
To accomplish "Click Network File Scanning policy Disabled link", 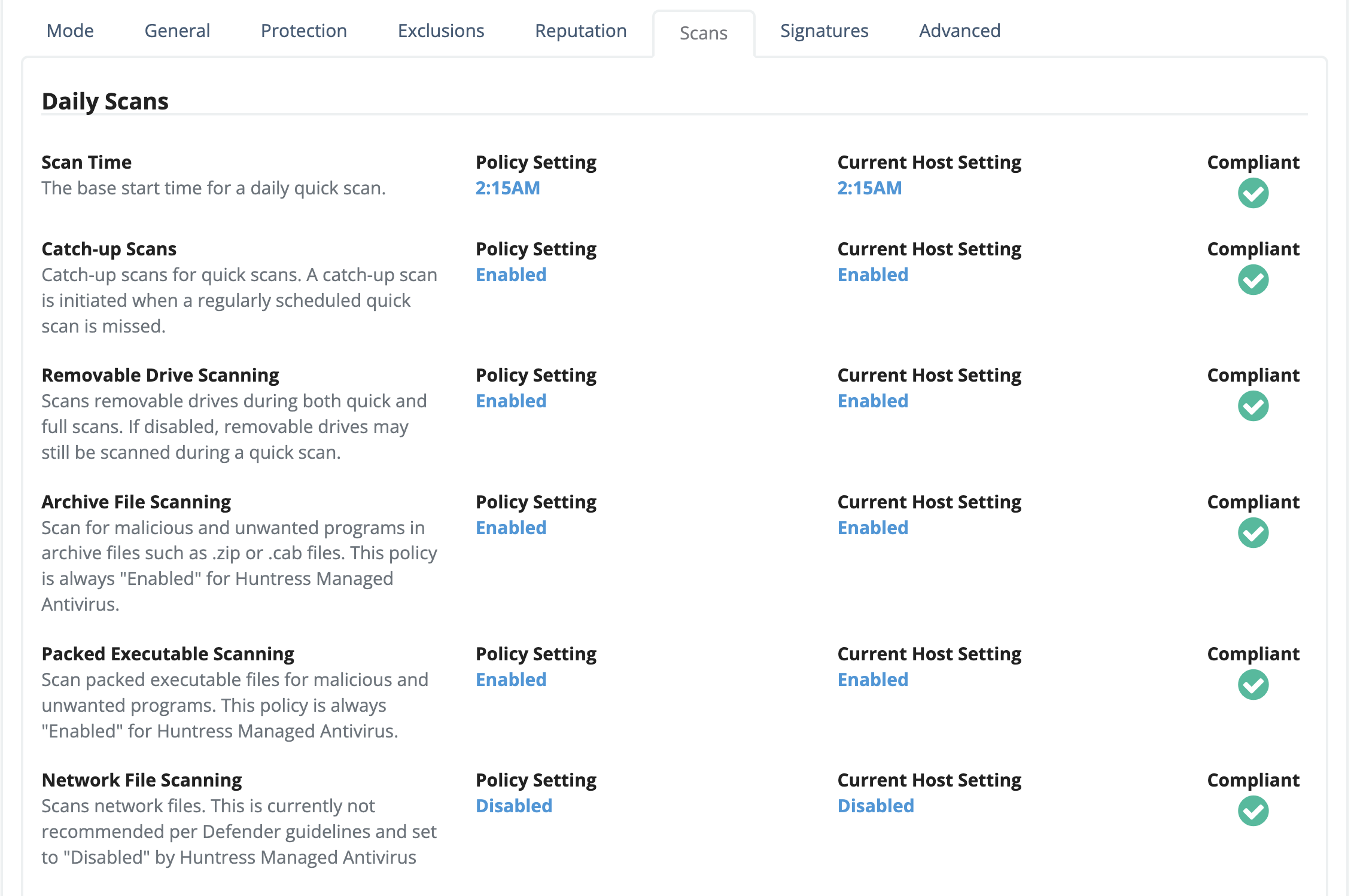I will click(x=514, y=806).
